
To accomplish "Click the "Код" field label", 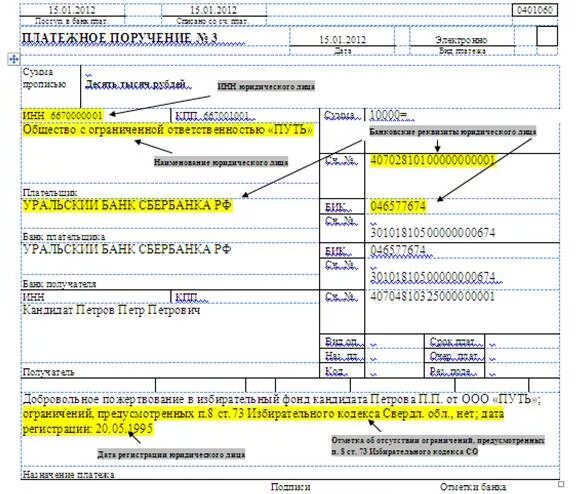I will click(x=334, y=371).
